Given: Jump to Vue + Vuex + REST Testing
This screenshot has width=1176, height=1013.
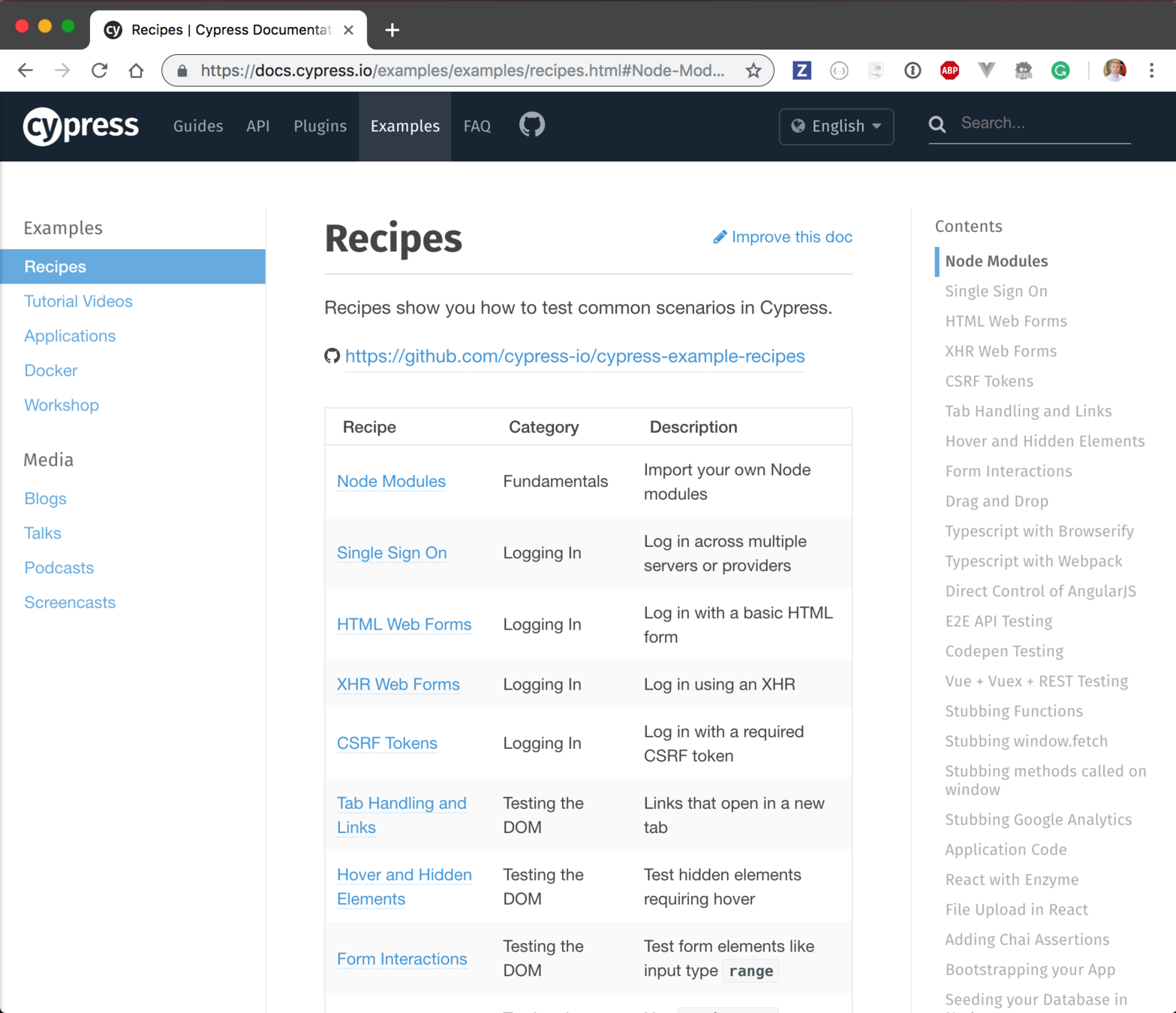Looking at the screenshot, I should (1036, 681).
